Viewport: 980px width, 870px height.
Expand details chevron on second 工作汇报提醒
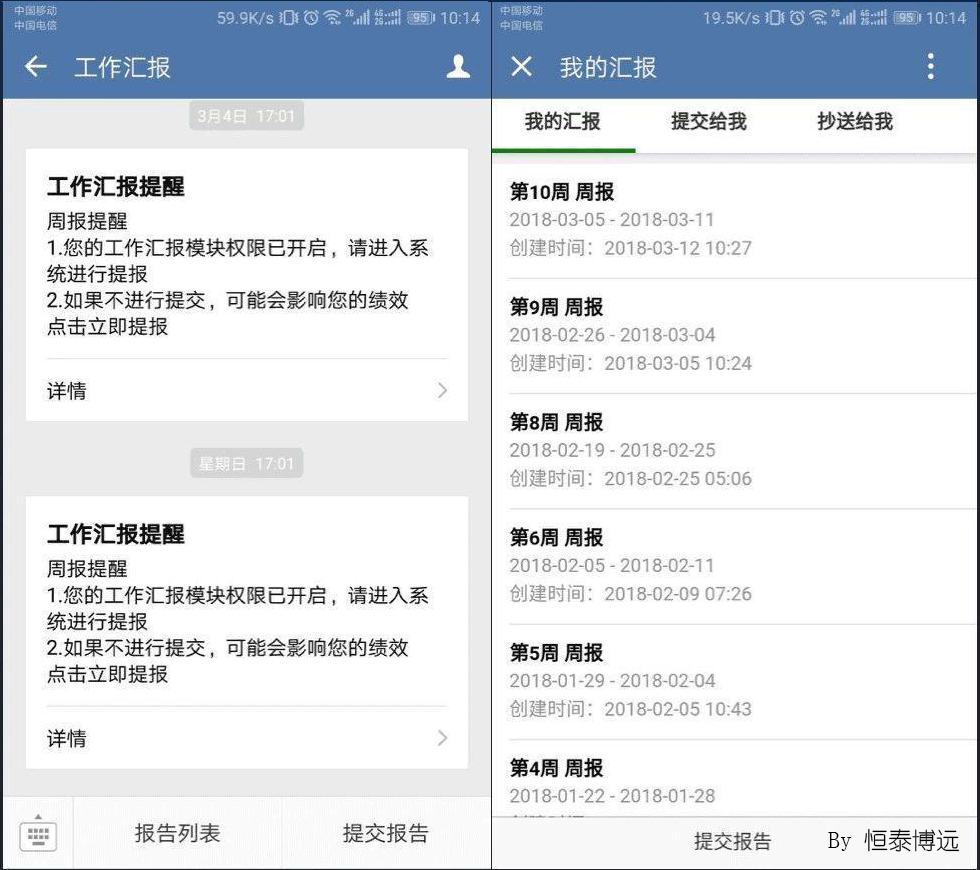tap(442, 738)
